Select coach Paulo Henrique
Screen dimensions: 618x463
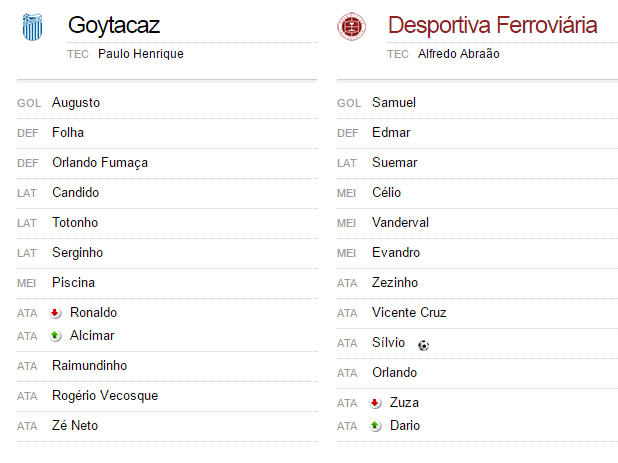click(x=141, y=54)
